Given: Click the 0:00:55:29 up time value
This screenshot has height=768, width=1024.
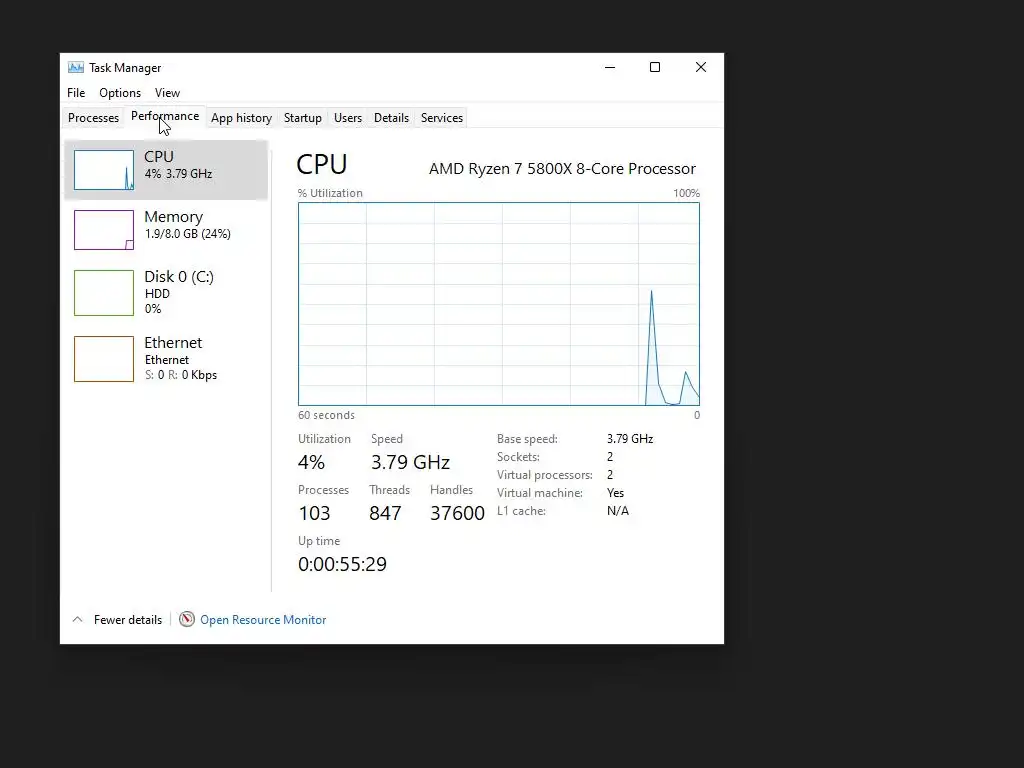Looking at the screenshot, I should click(342, 564).
